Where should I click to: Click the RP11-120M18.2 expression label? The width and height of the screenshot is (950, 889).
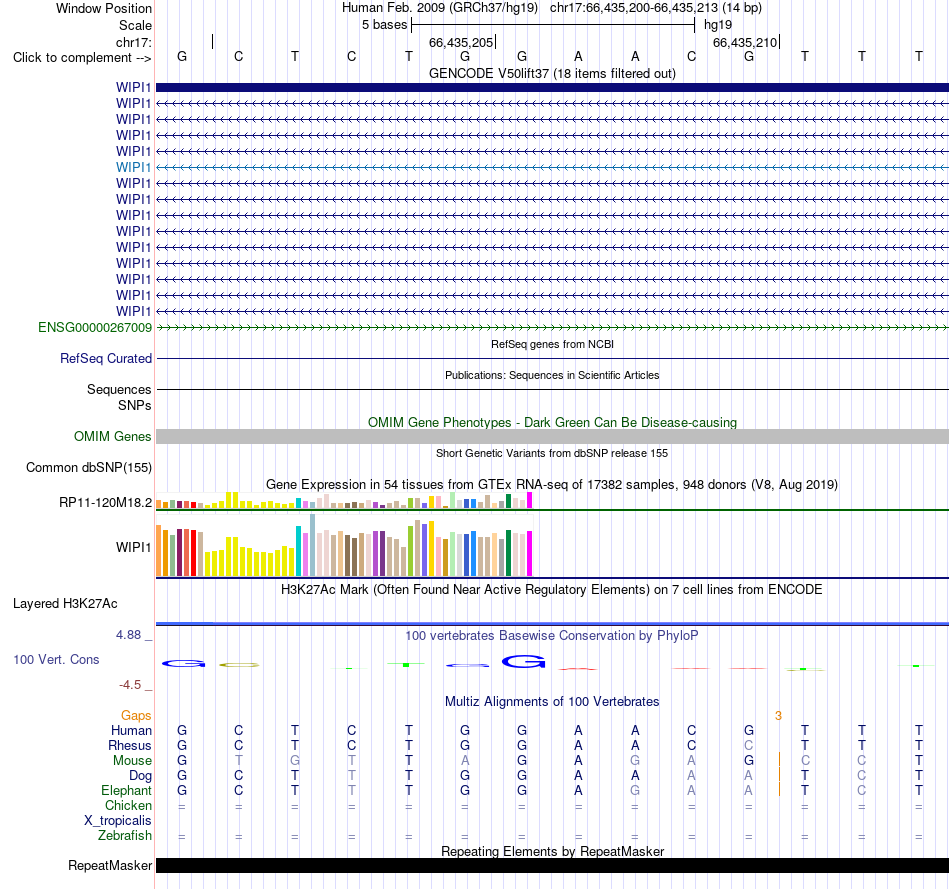[x=105, y=503]
